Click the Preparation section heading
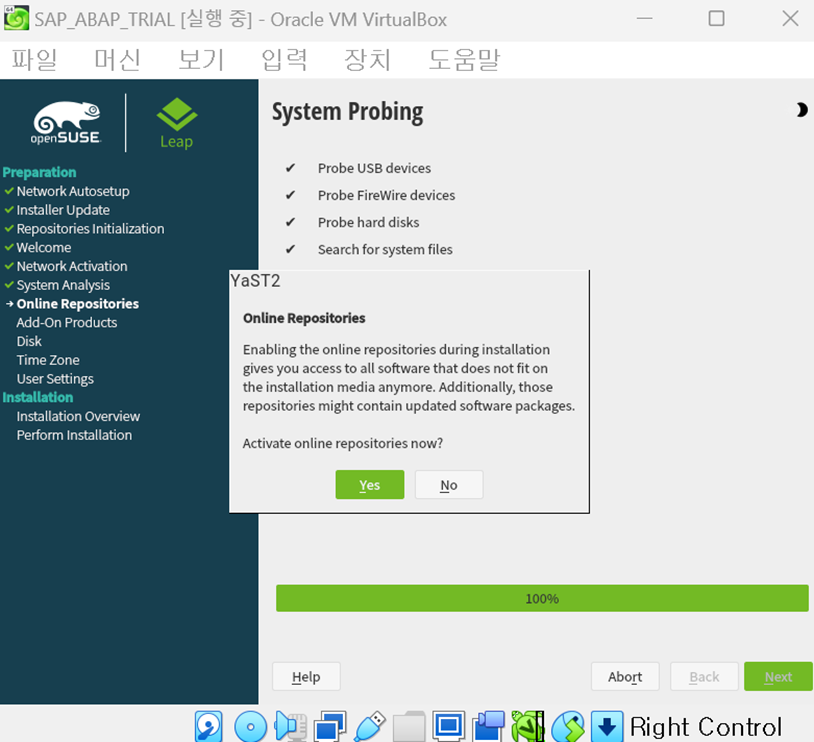This screenshot has height=742, width=814. (39, 172)
